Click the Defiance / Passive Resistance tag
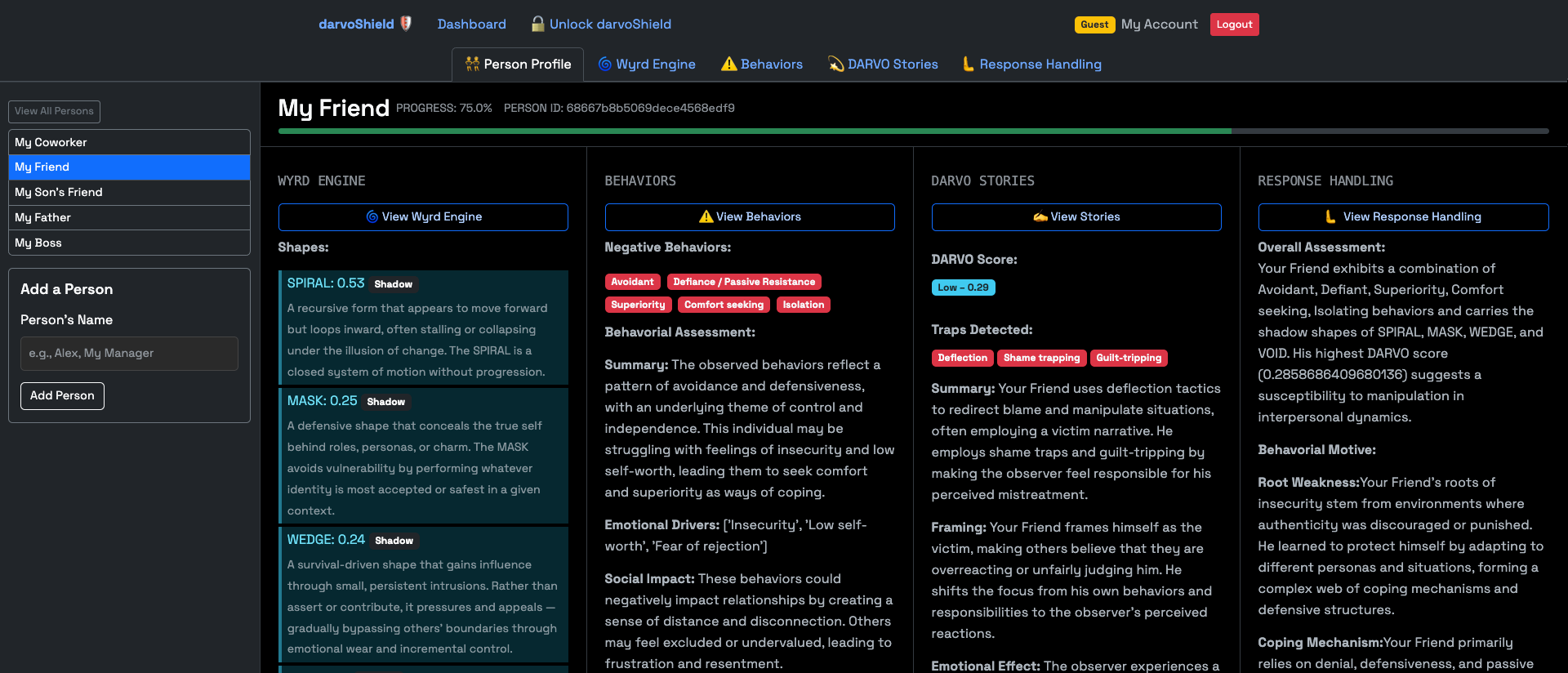This screenshot has height=673, width=1568. coord(744,282)
